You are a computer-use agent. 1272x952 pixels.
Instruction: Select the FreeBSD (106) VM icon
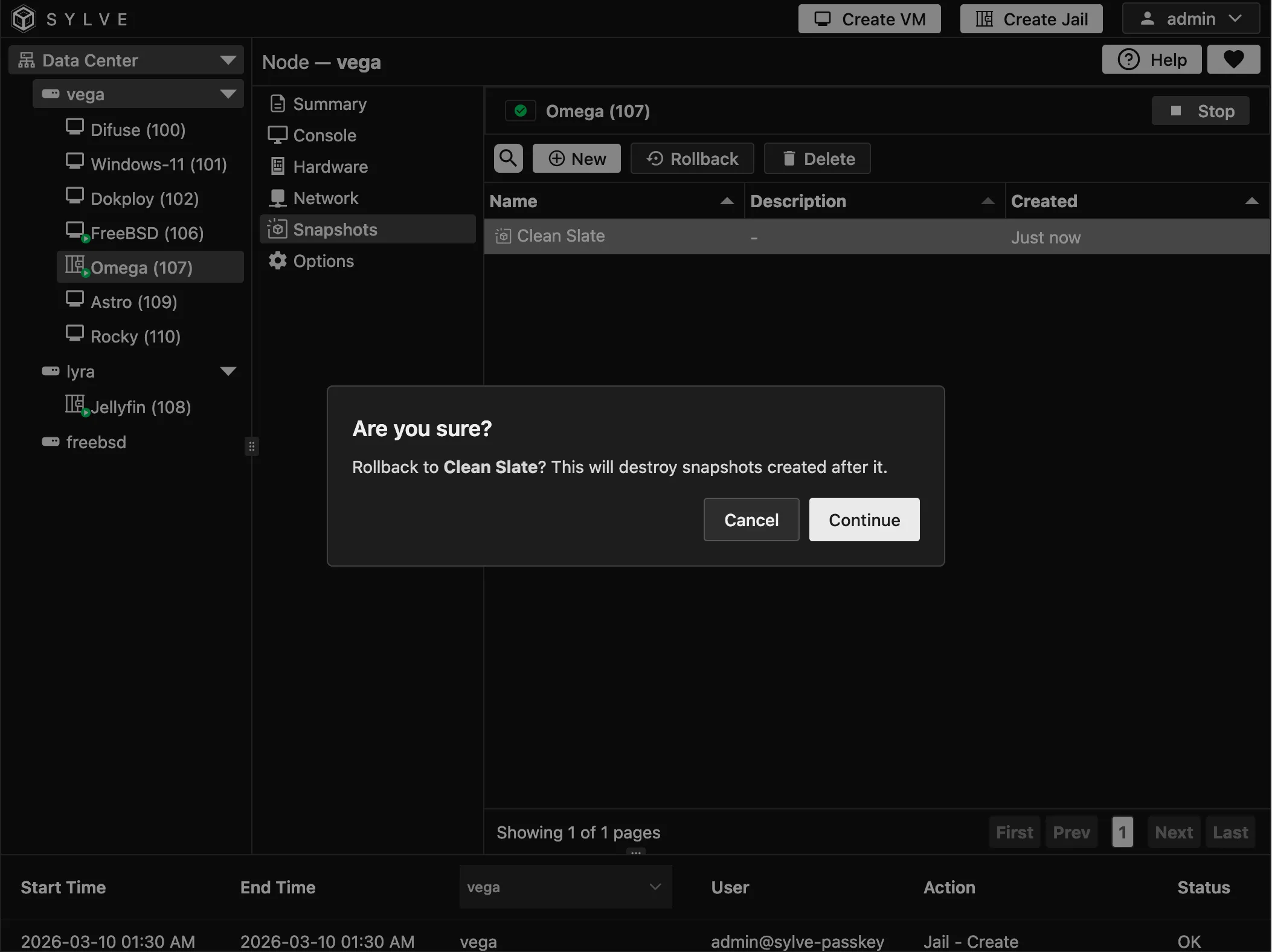click(75, 231)
